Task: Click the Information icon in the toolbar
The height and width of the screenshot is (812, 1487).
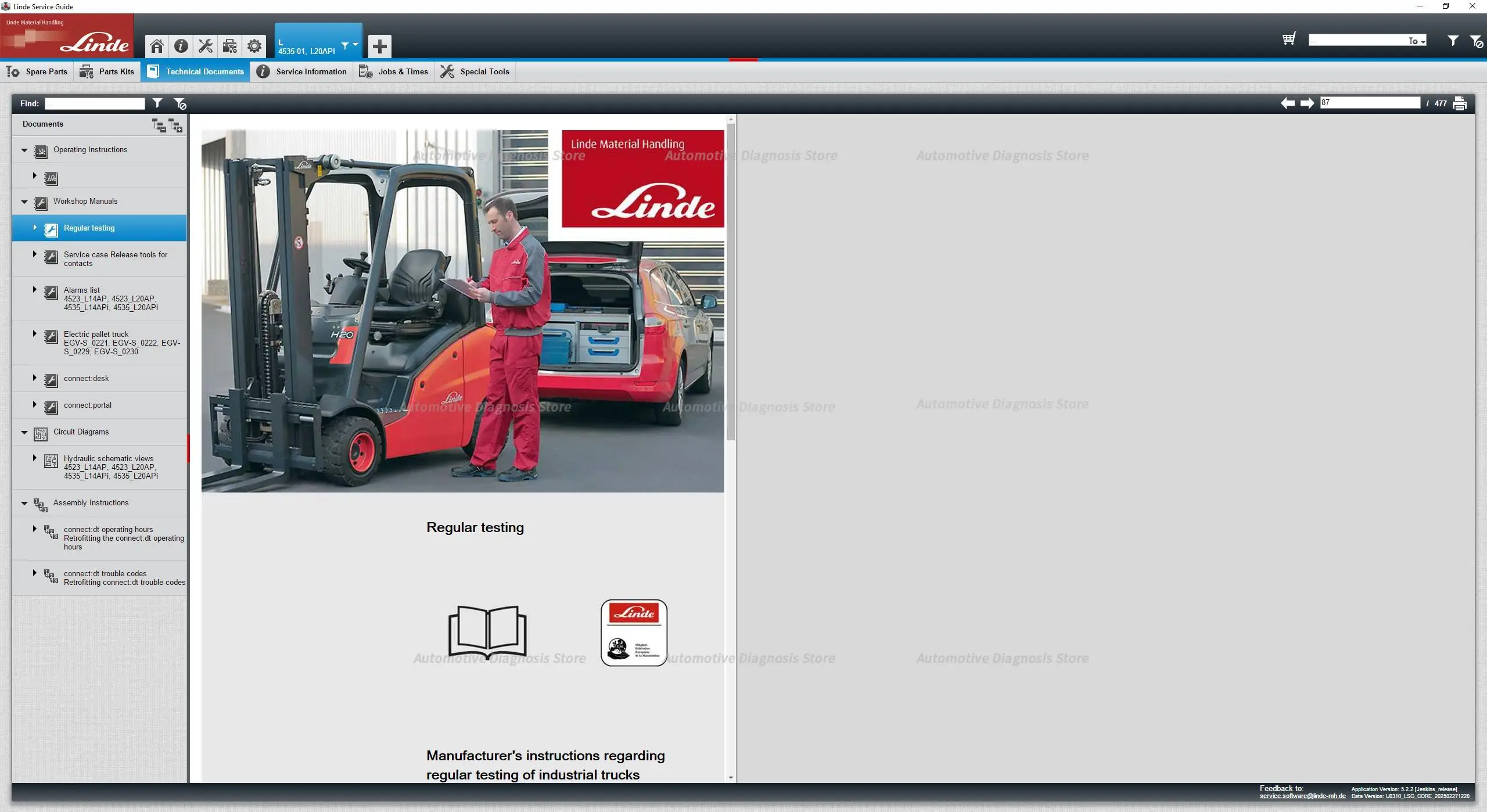Action: click(181, 46)
